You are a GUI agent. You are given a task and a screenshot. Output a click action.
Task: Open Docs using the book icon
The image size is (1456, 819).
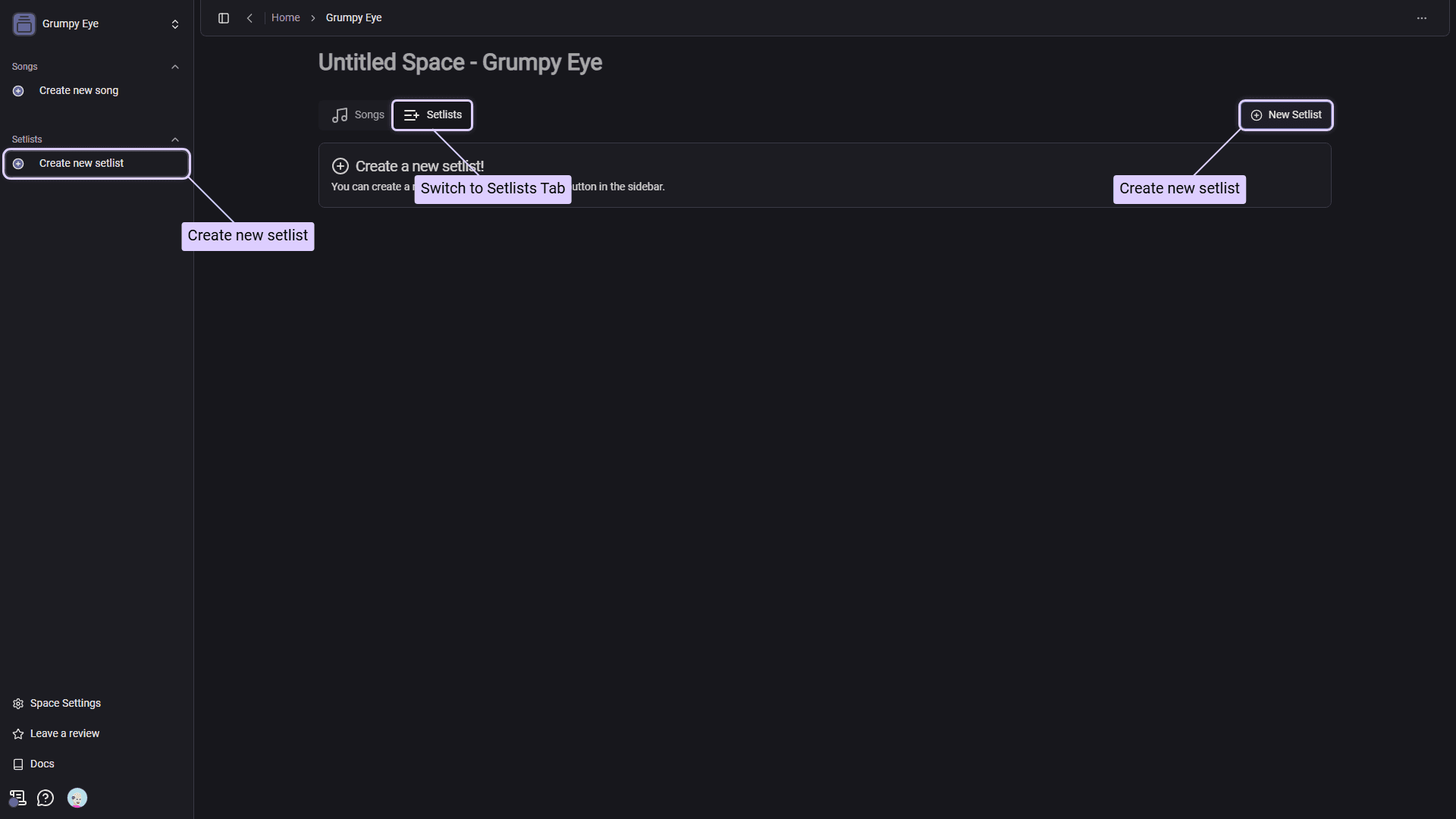pyautogui.click(x=17, y=764)
